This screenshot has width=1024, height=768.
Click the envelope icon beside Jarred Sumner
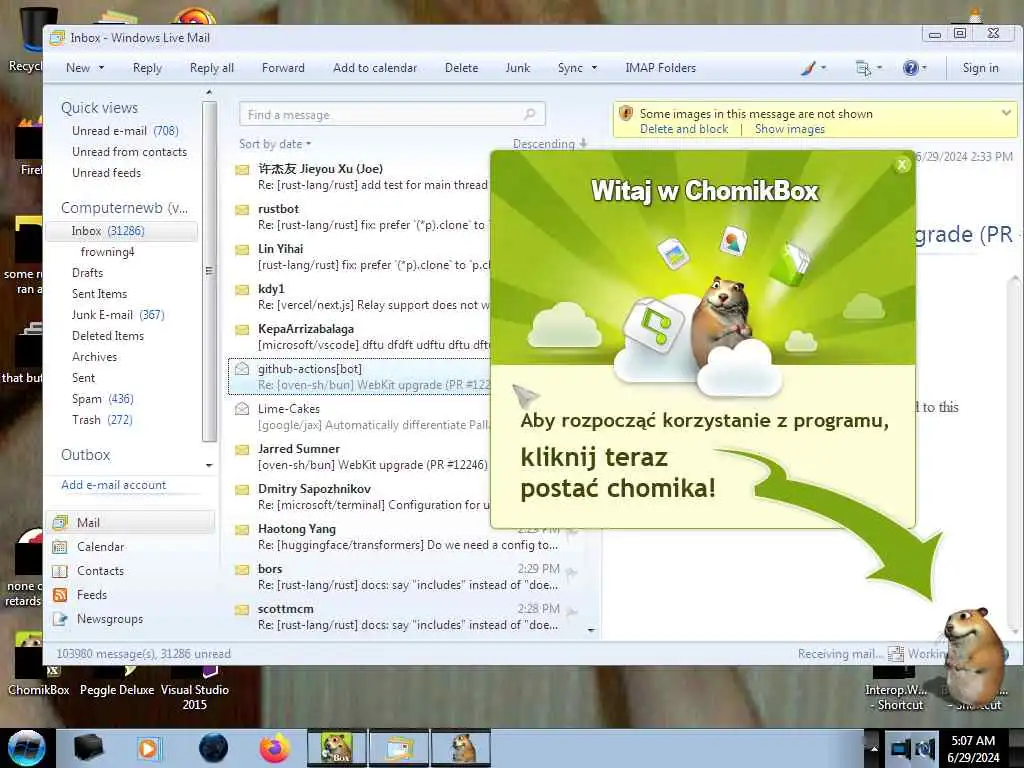click(242, 449)
